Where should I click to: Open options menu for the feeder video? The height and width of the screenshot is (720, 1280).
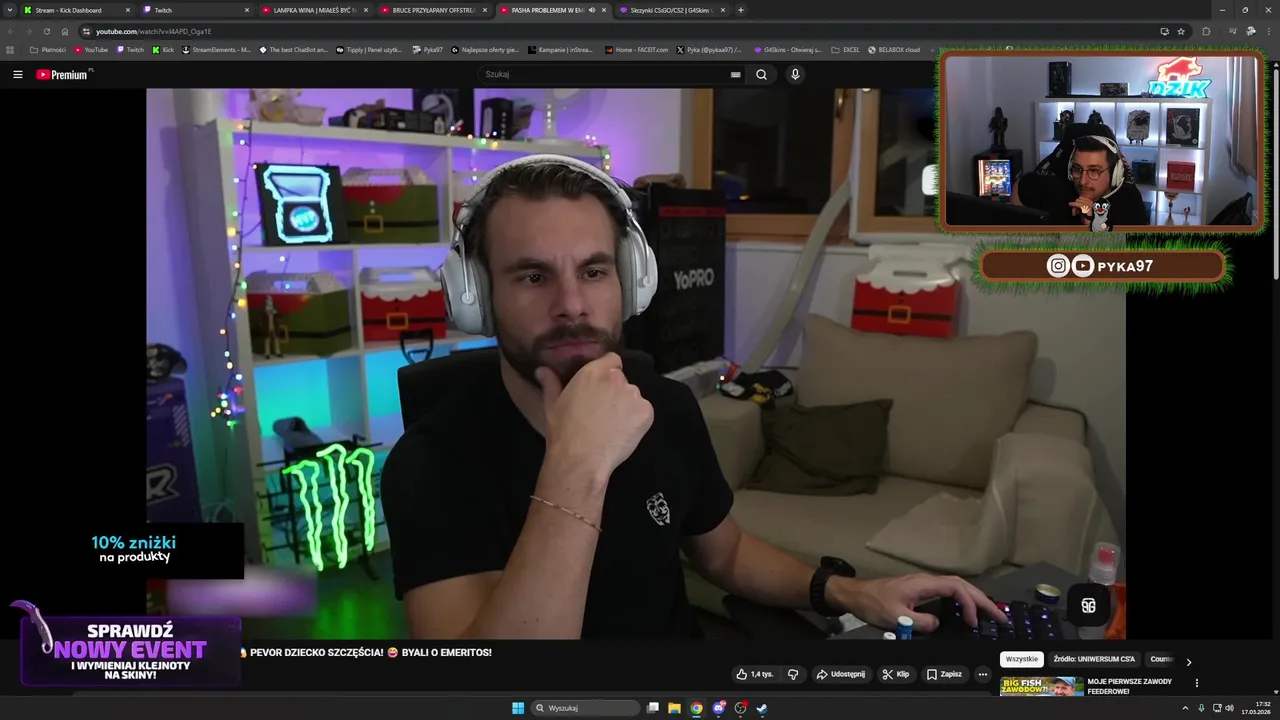point(1196,683)
